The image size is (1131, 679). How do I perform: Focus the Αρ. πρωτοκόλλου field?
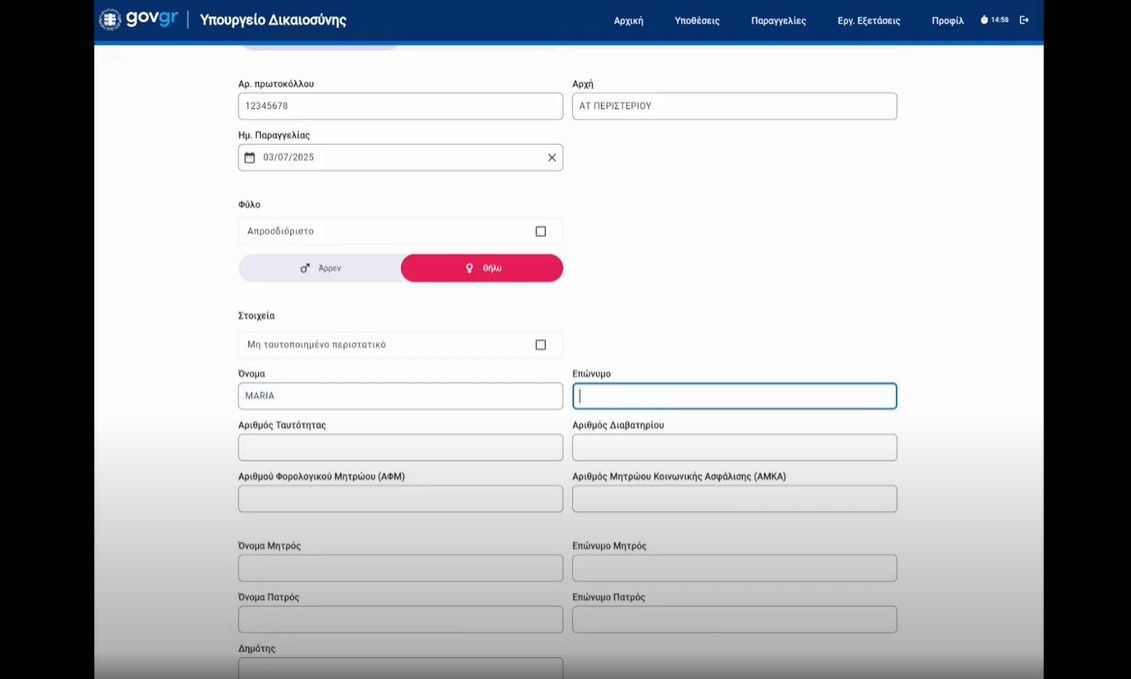tap(400, 106)
